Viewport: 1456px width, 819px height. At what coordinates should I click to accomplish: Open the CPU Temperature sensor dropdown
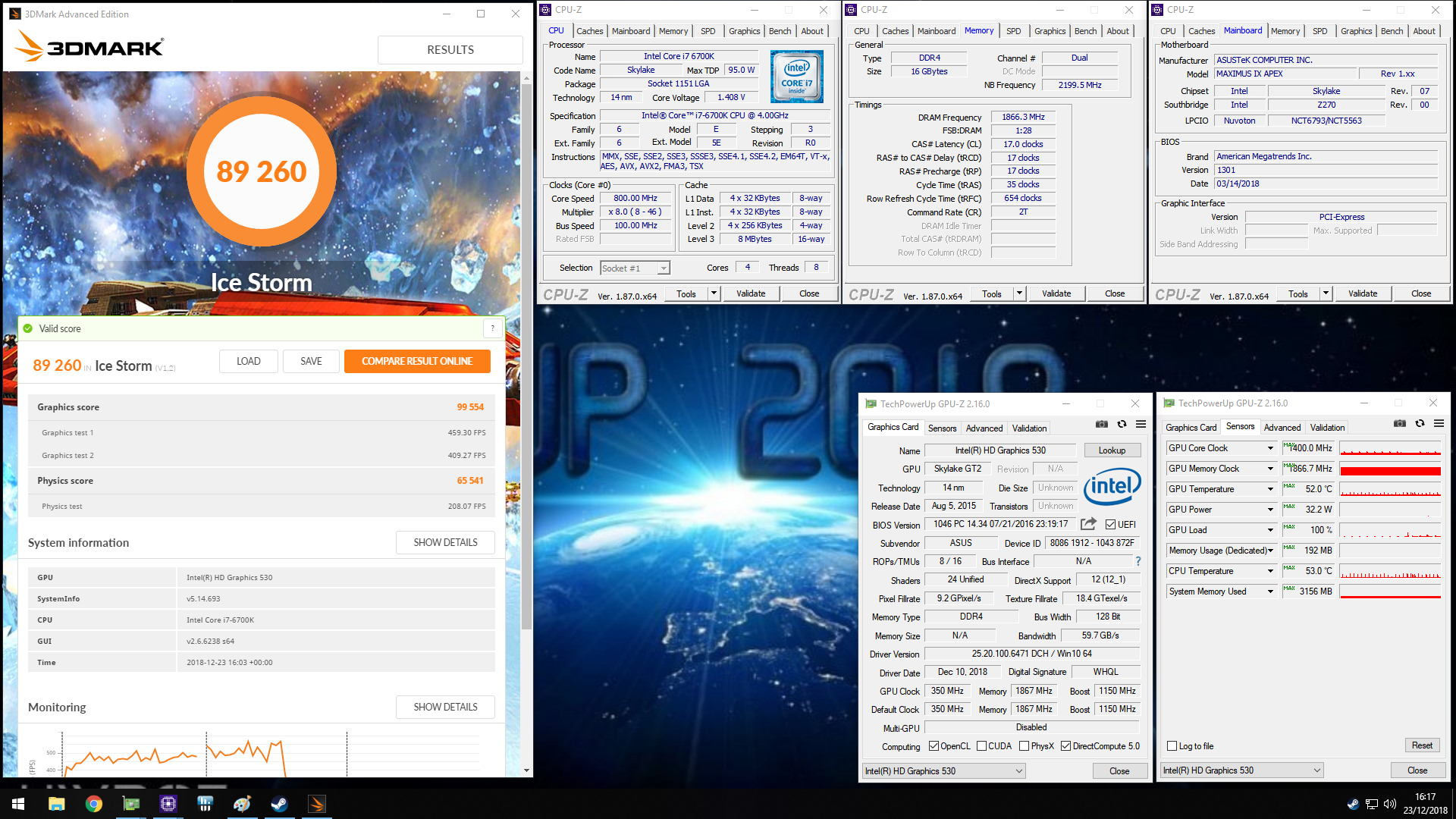(x=1270, y=571)
